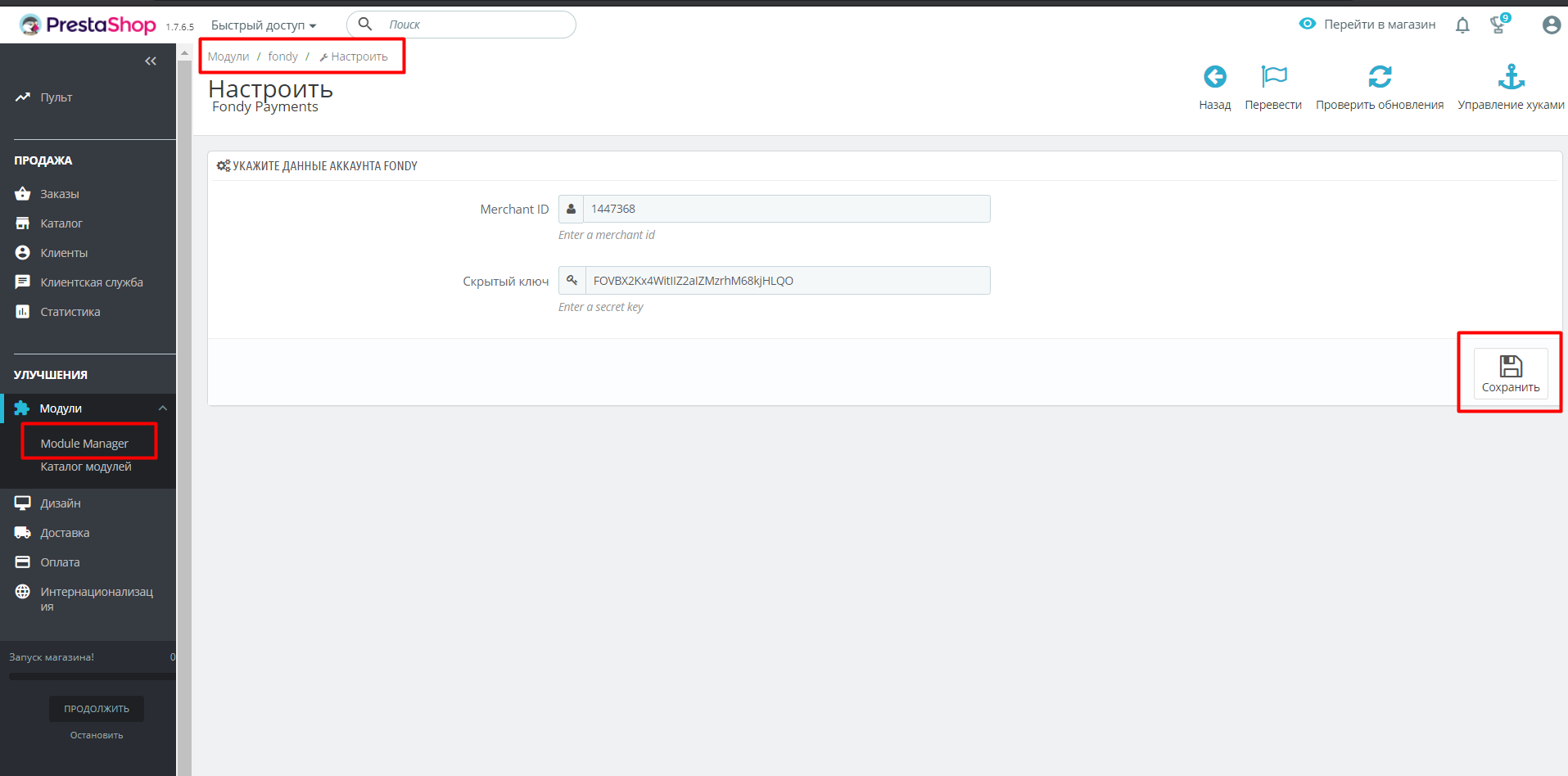This screenshot has width=1568, height=776.
Task: Collapse the sidebar with the double-chevron
Action: click(x=151, y=61)
